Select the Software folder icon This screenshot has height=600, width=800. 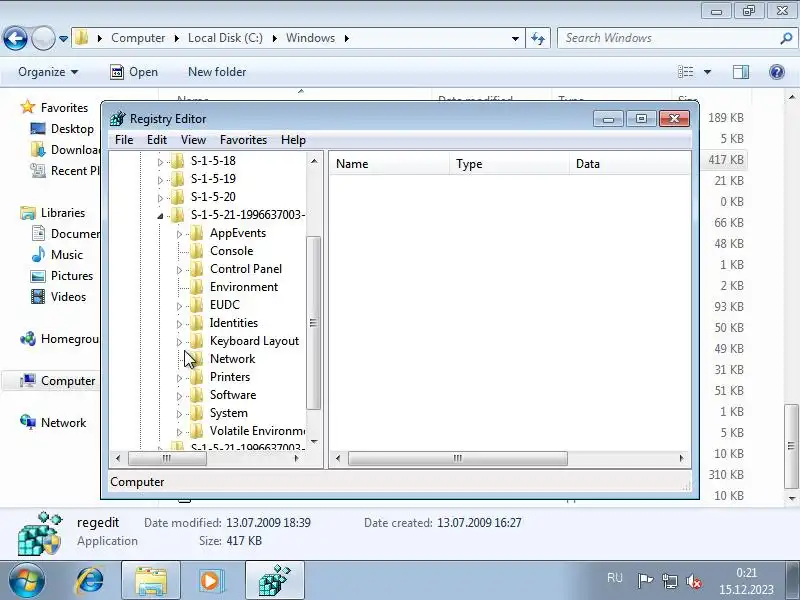pos(196,395)
